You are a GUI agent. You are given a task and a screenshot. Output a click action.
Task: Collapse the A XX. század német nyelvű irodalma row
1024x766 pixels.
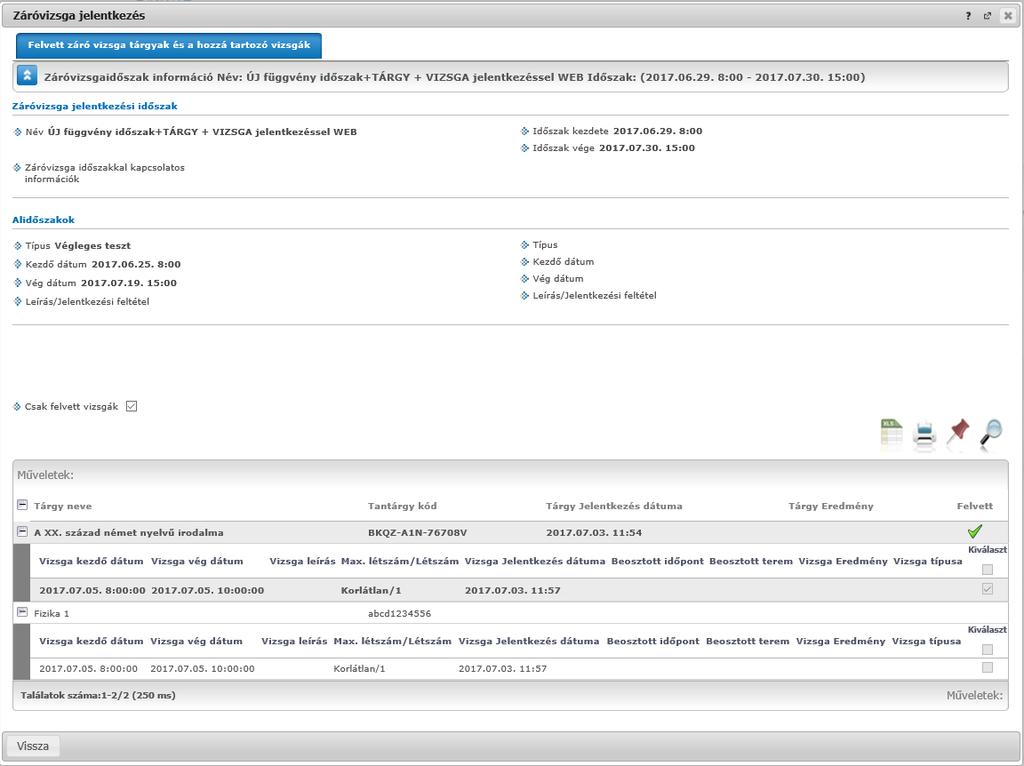point(22,532)
